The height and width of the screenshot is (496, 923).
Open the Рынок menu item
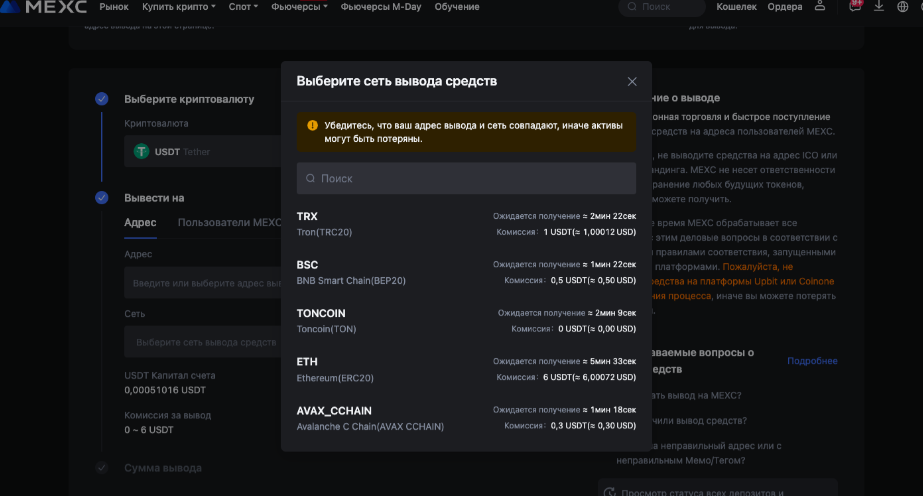pos(114,7)
